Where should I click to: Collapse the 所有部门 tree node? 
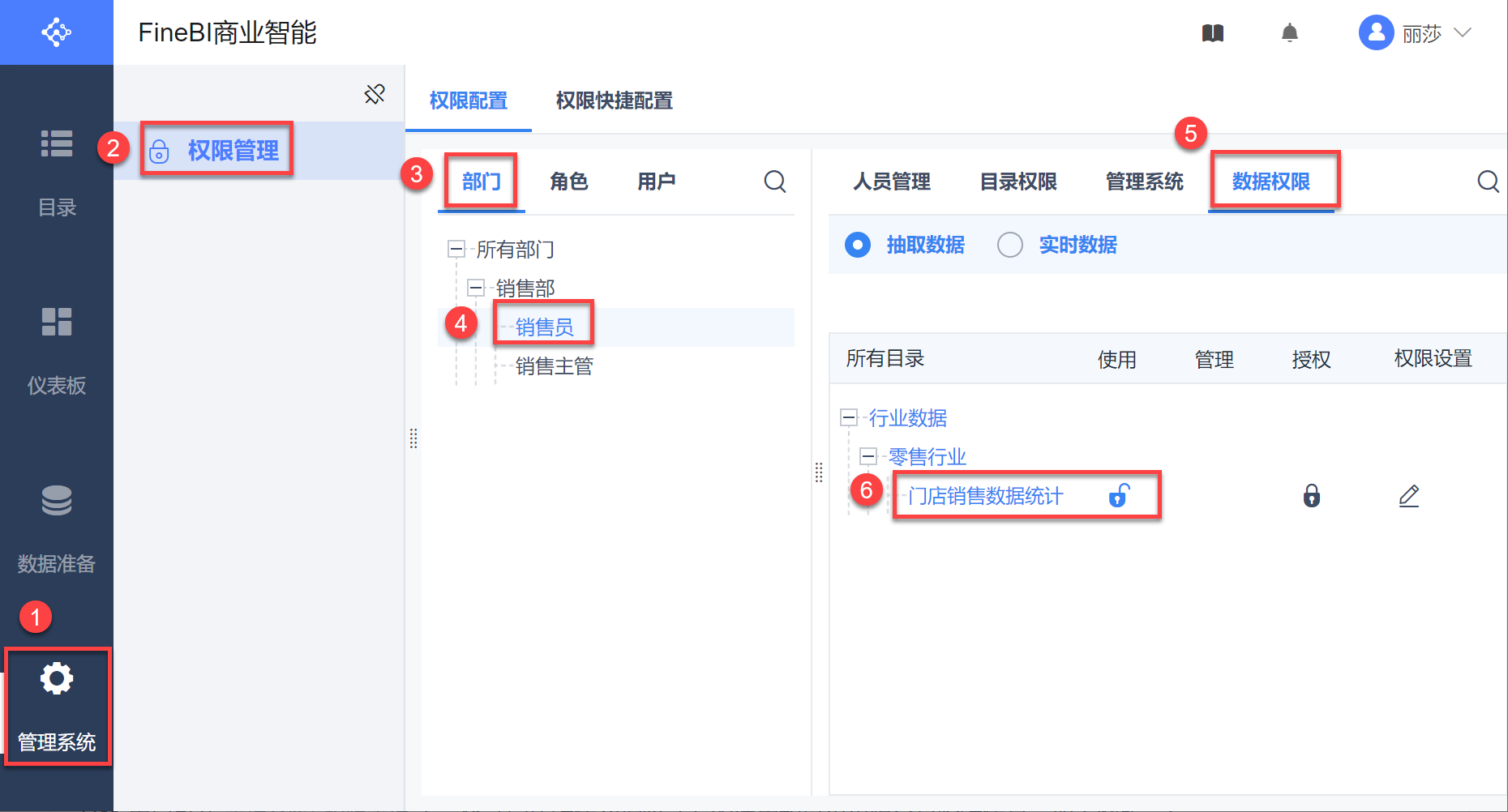click(456, 249)
